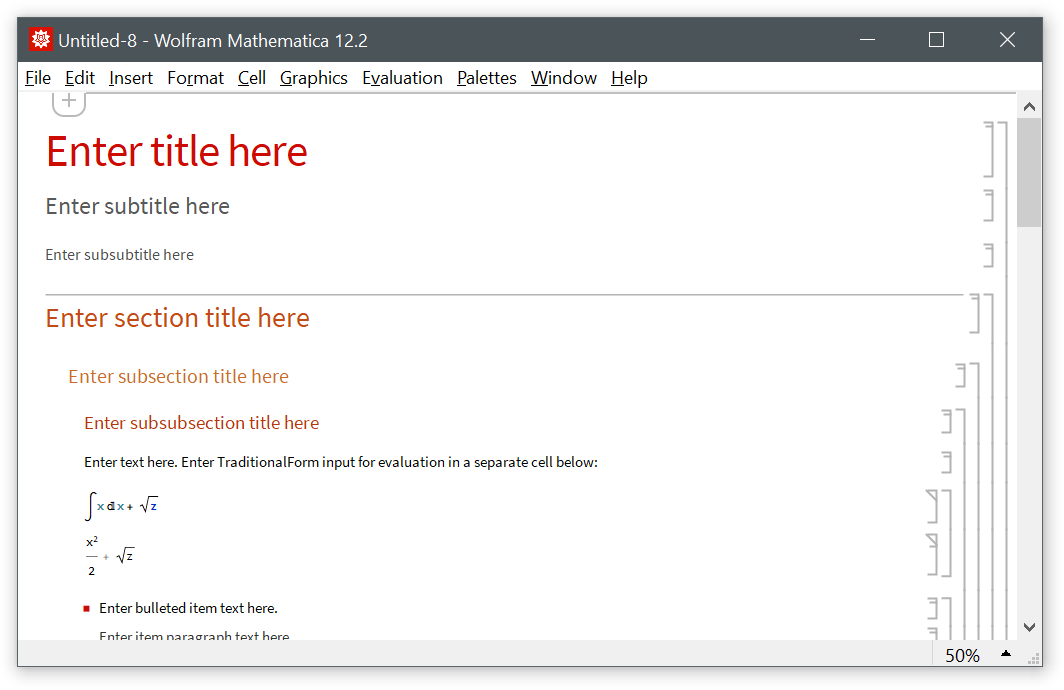Open the zoom magnification popup arrow

coord(1006,654)
